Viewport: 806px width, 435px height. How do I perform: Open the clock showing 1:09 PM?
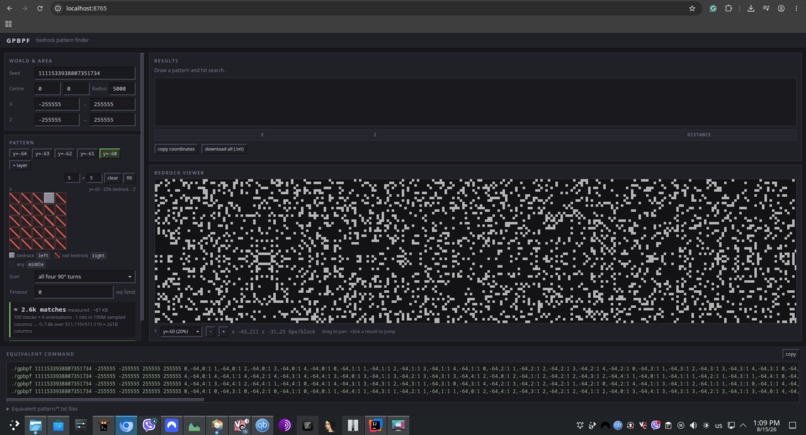tap(766, 425)
